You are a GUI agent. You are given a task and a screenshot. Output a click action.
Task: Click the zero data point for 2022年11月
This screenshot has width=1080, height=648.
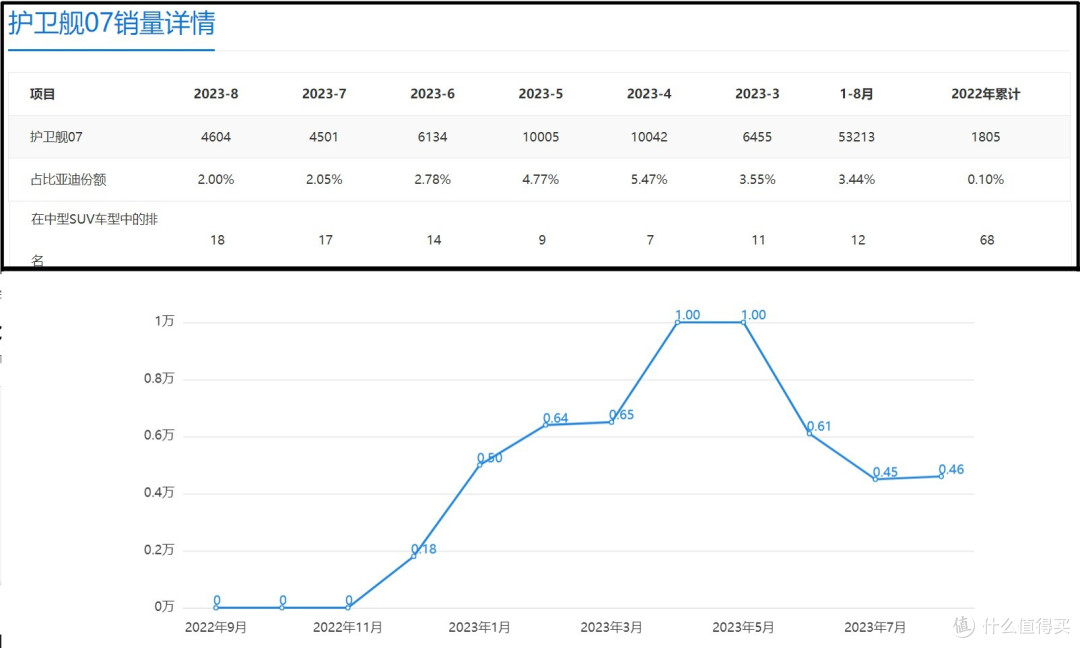click(x=348, y=607)
